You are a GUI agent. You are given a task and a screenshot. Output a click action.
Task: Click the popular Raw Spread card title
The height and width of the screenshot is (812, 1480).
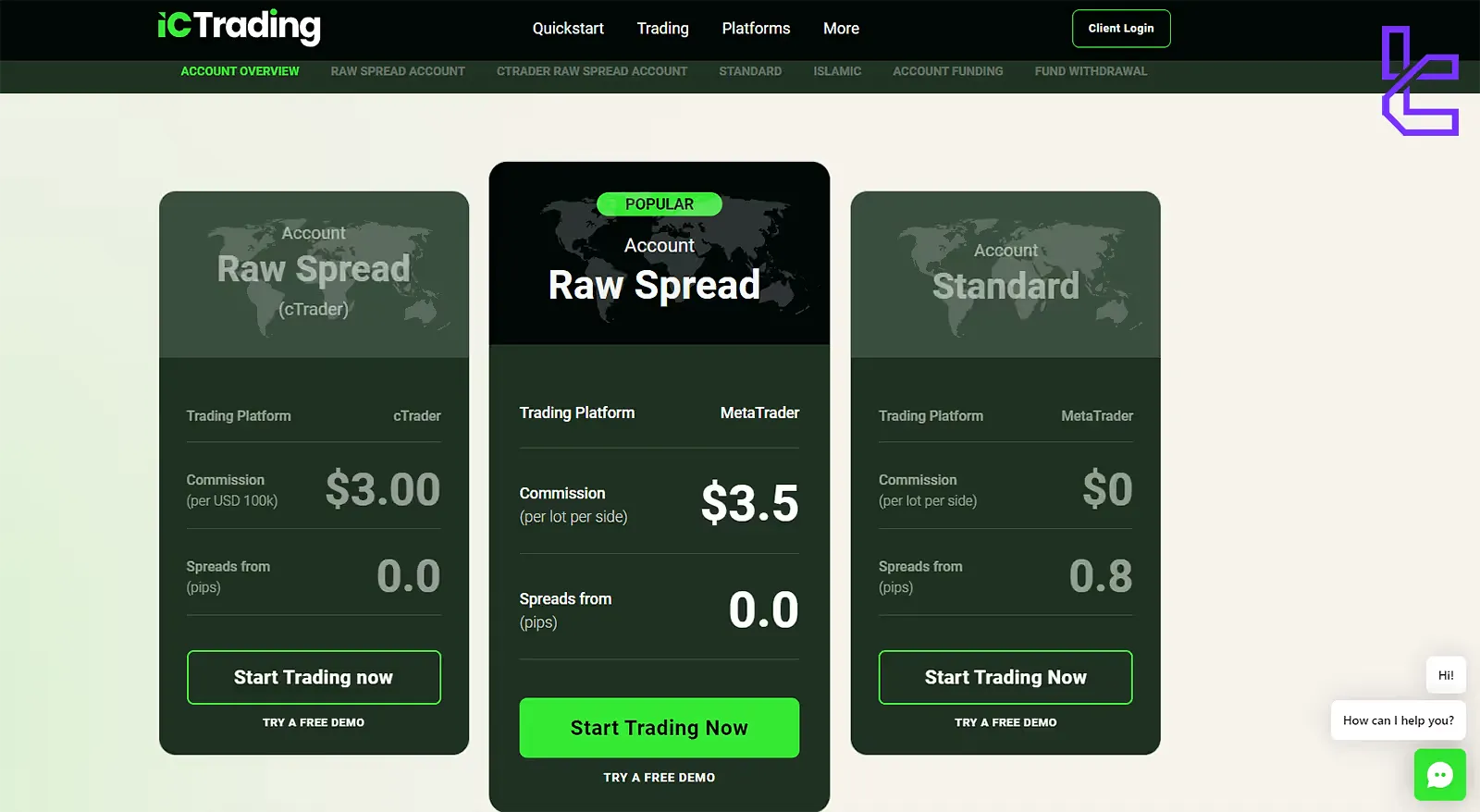pos(654,285)
